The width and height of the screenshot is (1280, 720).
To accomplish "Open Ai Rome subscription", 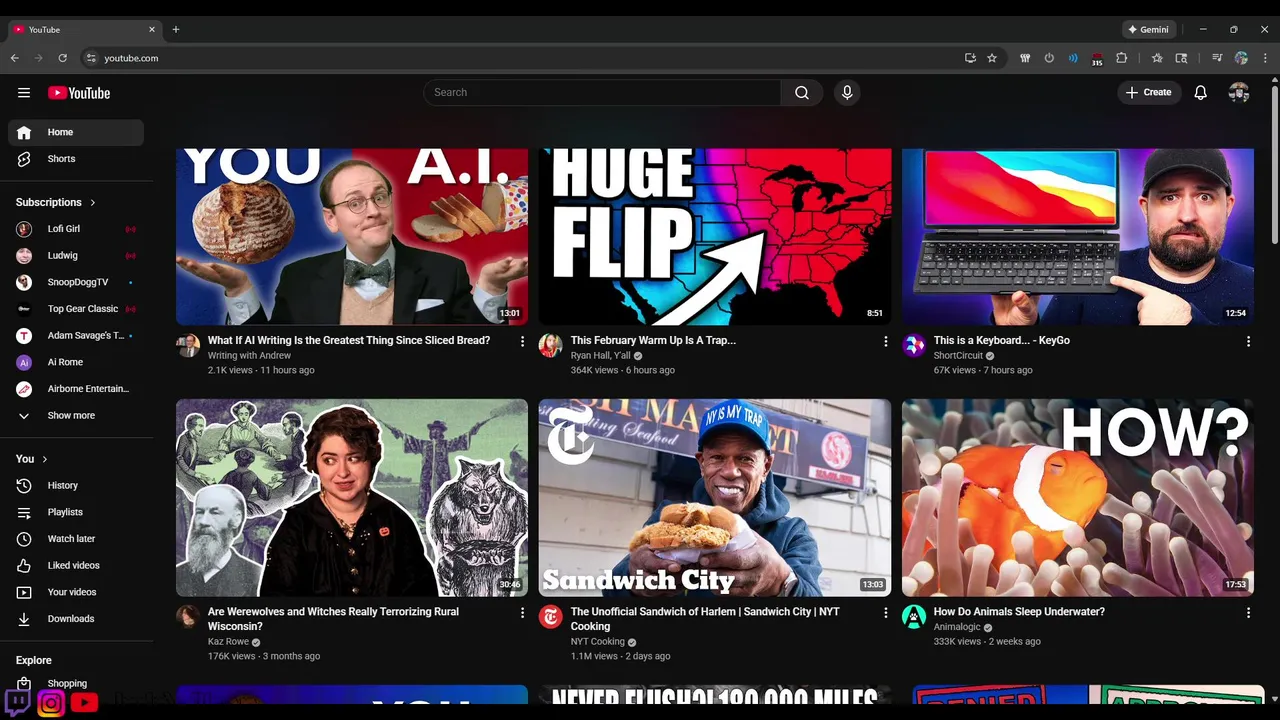I will (x=76, y=362).
